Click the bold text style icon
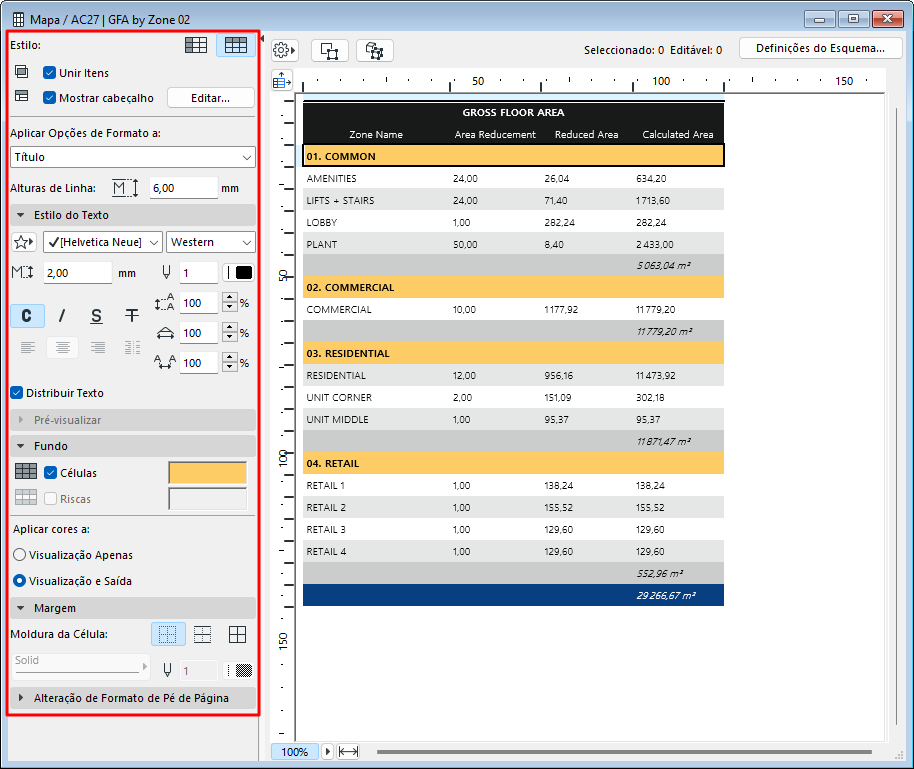 (x=27, y=316)
